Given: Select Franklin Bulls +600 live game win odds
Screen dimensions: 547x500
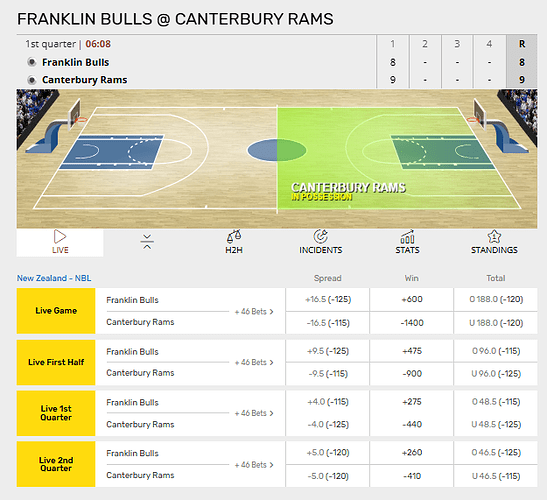Looking at the screenshot, I should (x=412, y=299).
